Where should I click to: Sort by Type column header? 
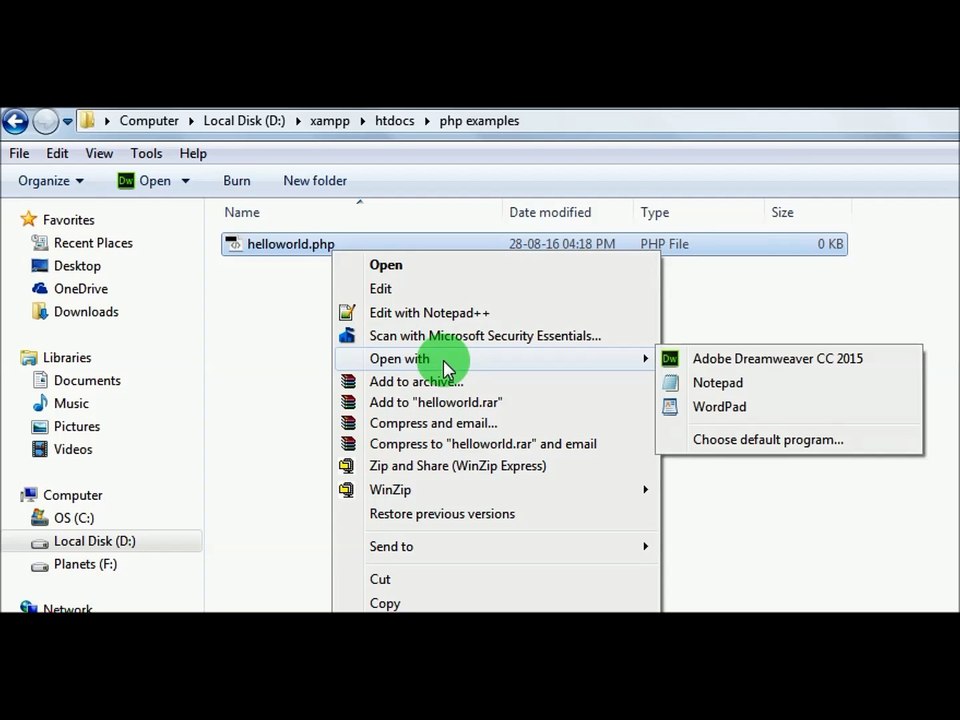(x=654, y=212)
